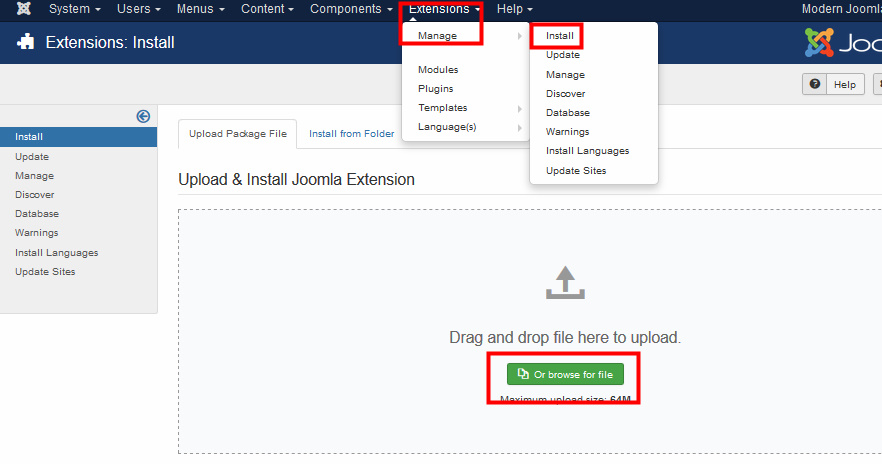This screenshot has height=464, width=882.
Task: Click the puzzle piece Extensions icon in header
Action: coord(26,42)
